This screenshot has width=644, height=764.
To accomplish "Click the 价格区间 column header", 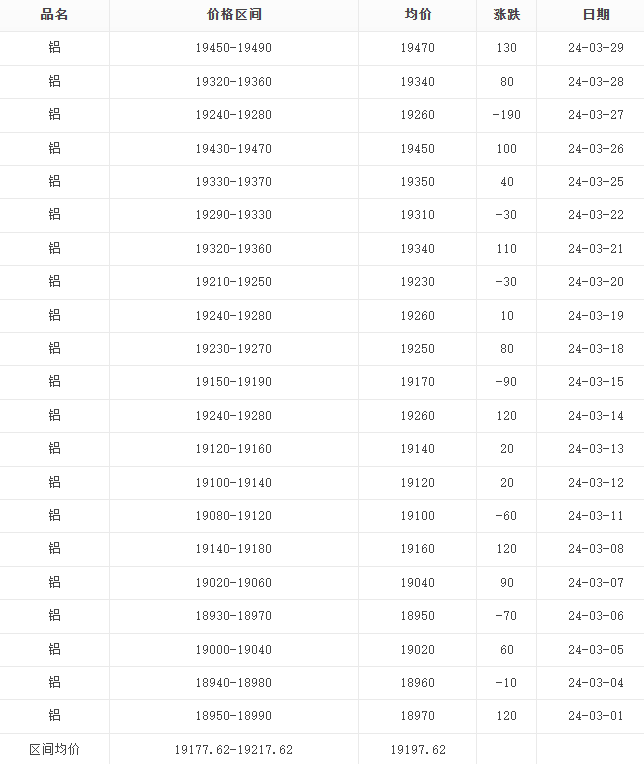I will point(234,15).
